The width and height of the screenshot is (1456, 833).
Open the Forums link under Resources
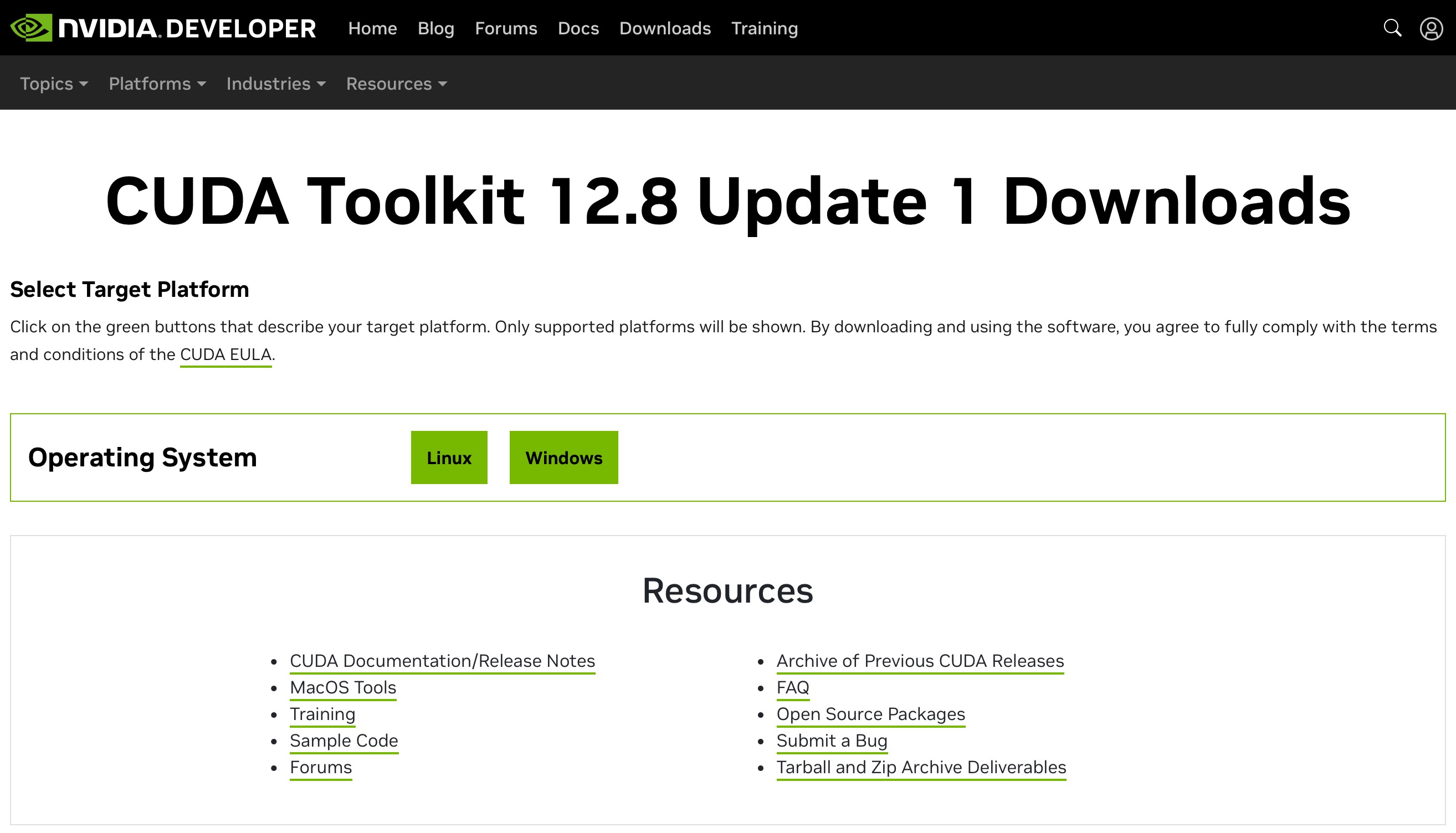[x=320, y=768]
